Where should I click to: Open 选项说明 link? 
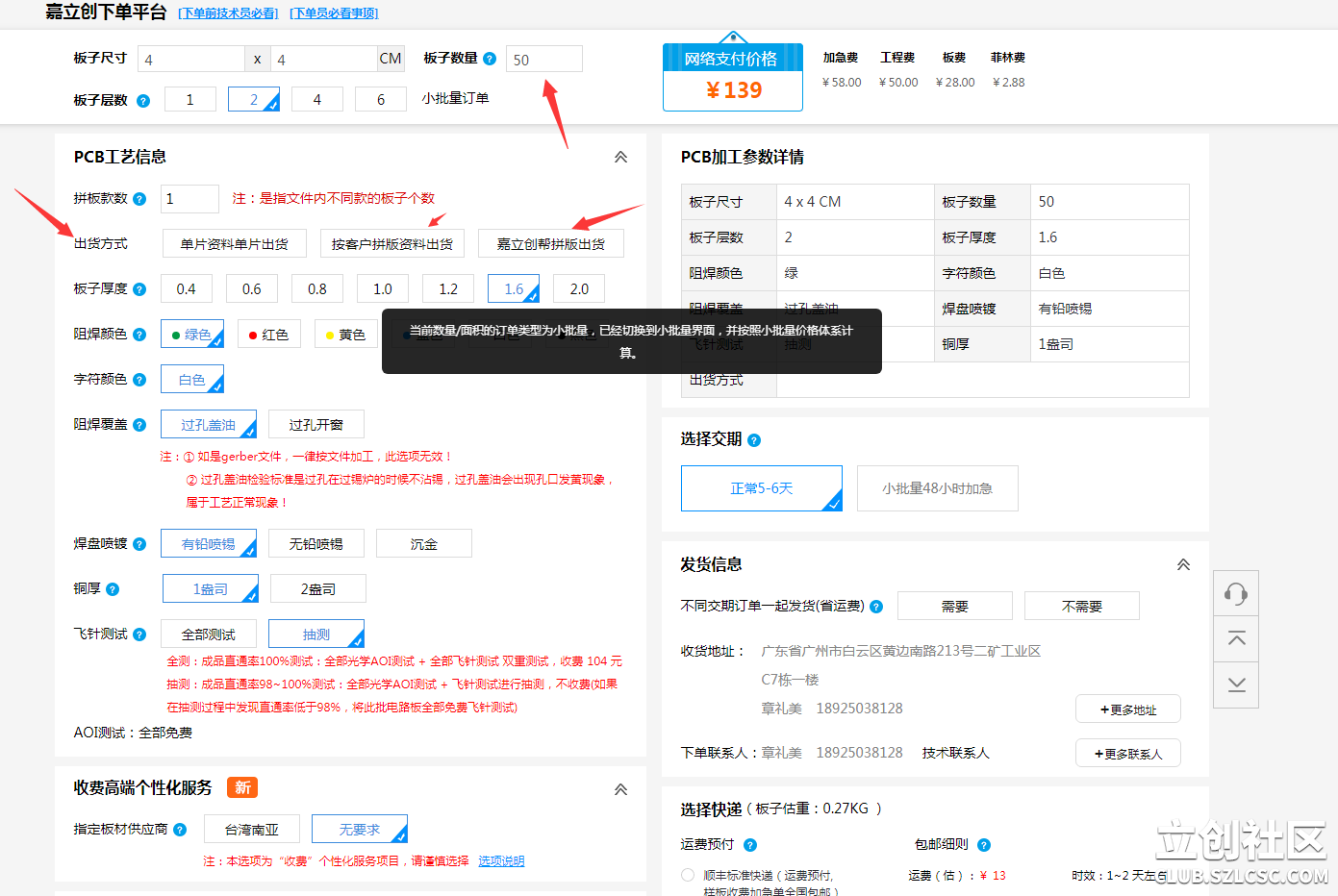pyautogui.click(x=501, y=861)
